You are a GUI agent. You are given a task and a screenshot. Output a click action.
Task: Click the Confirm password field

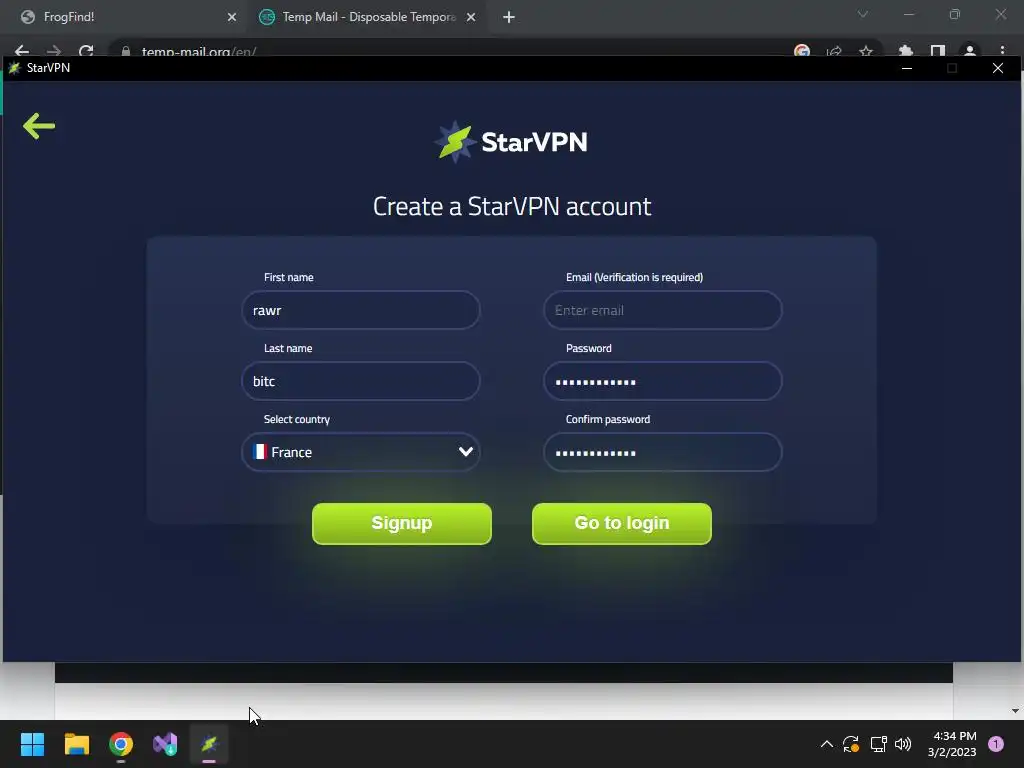tap(662, 452)
